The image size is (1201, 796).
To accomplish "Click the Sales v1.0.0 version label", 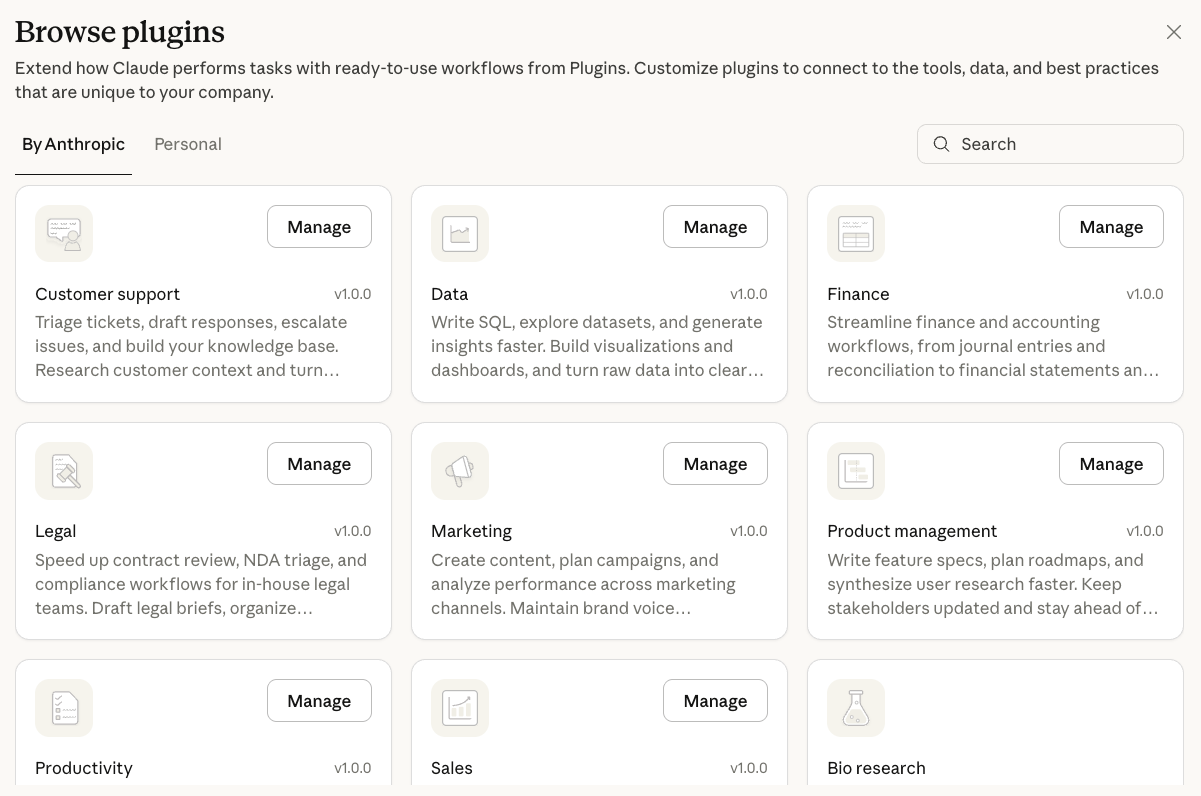I will [749, 768].
